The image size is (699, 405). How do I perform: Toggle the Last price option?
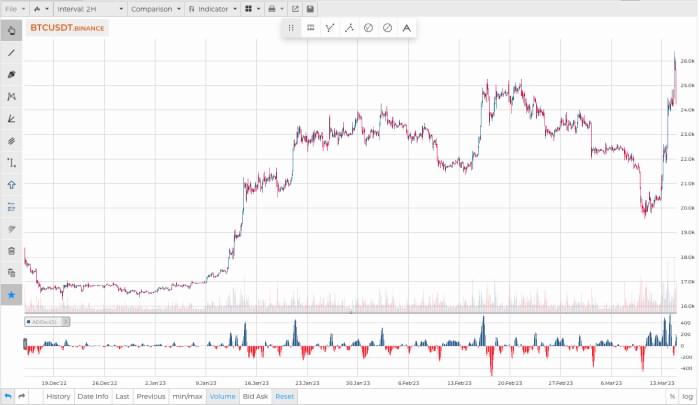point(122,397)
